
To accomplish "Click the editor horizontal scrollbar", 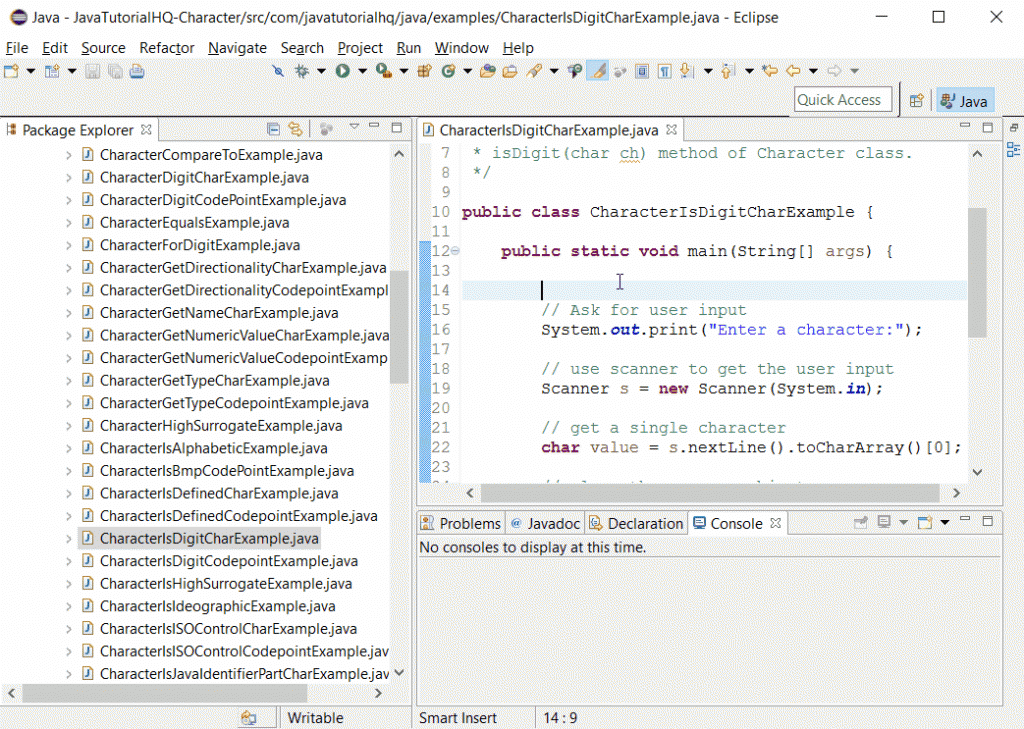I will click(x=710, y=493).
